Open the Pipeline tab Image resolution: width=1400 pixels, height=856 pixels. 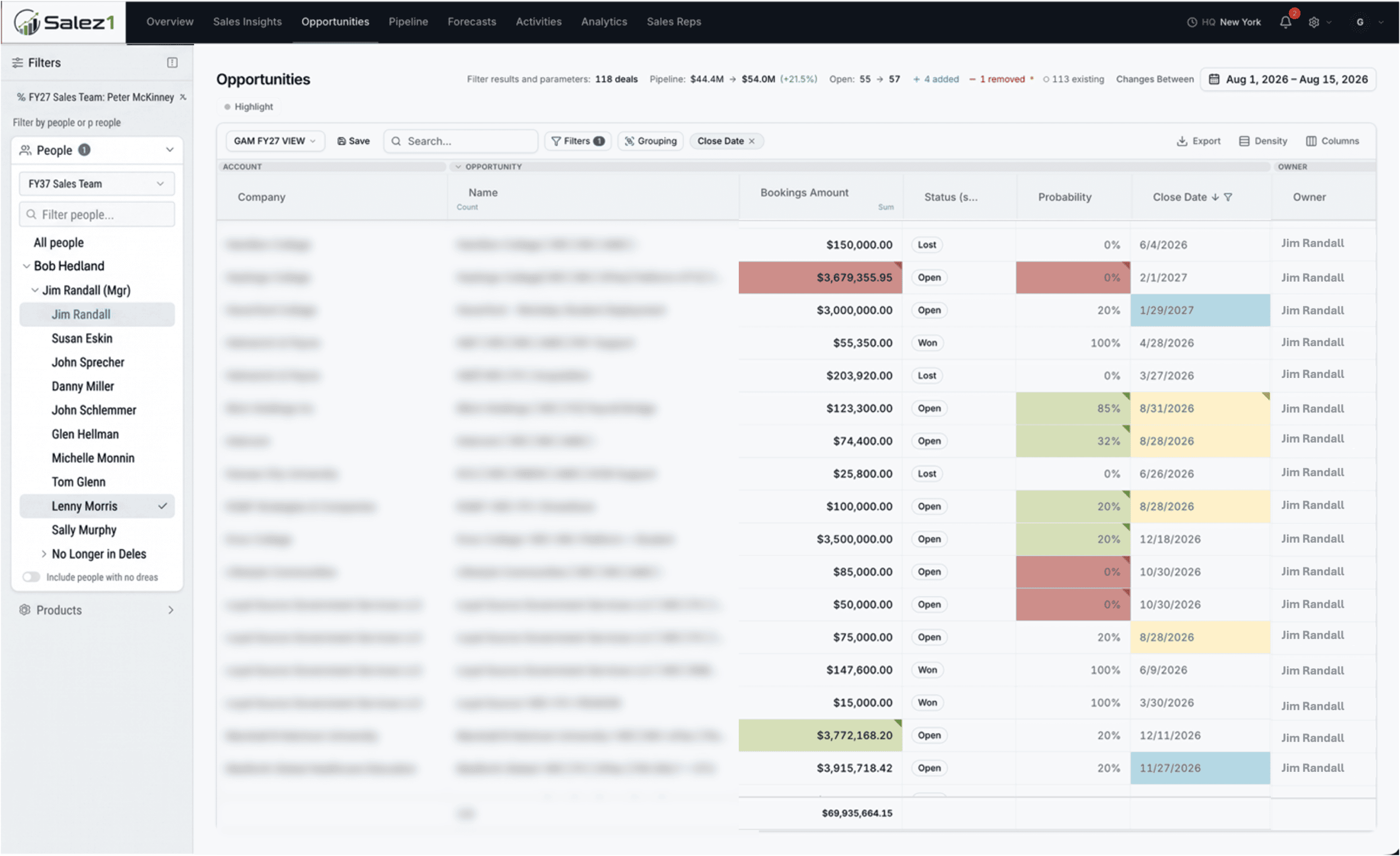(x=409, y=21)
